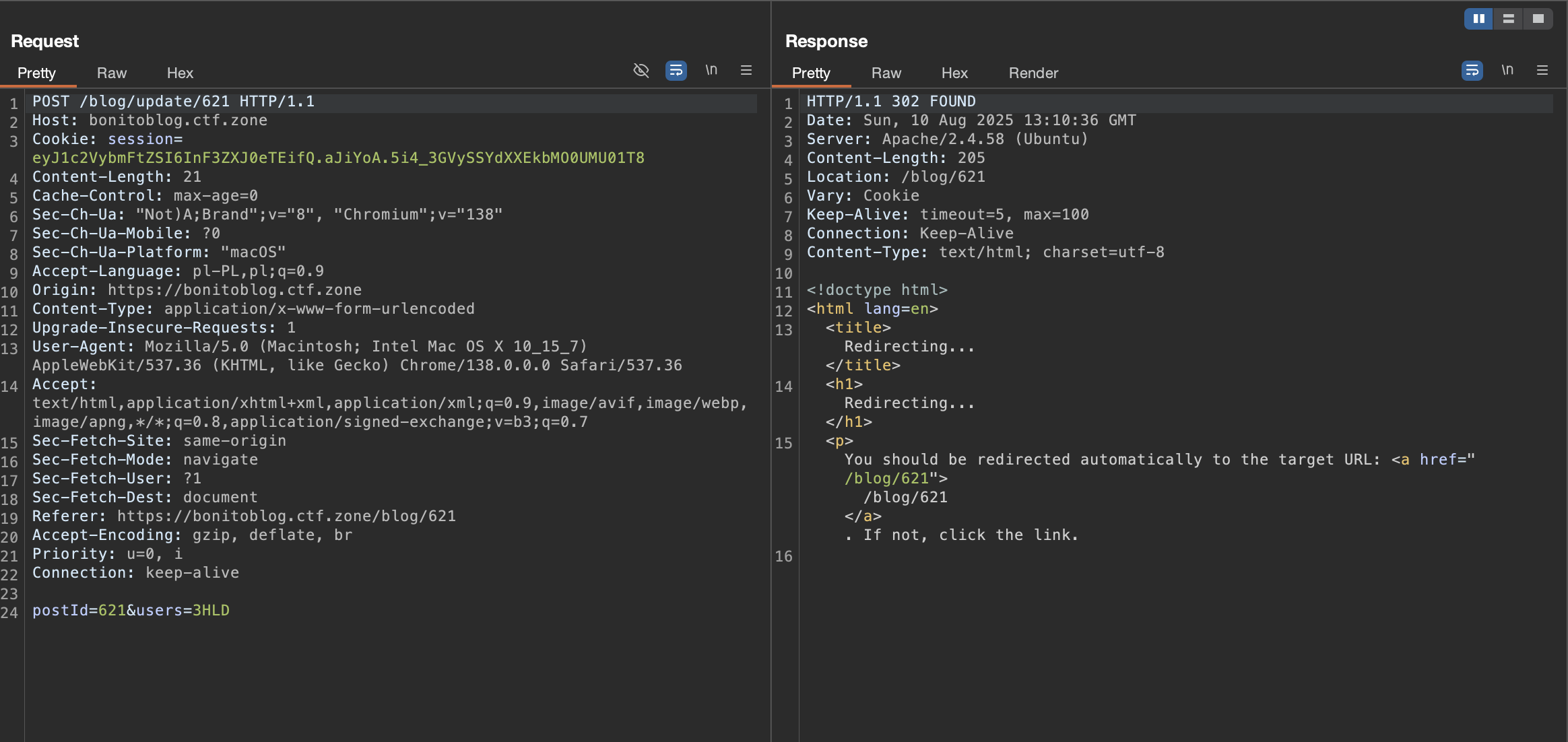Click the session cookie value text
This screenshot has height=742, width=1568.
pos(338,158)
